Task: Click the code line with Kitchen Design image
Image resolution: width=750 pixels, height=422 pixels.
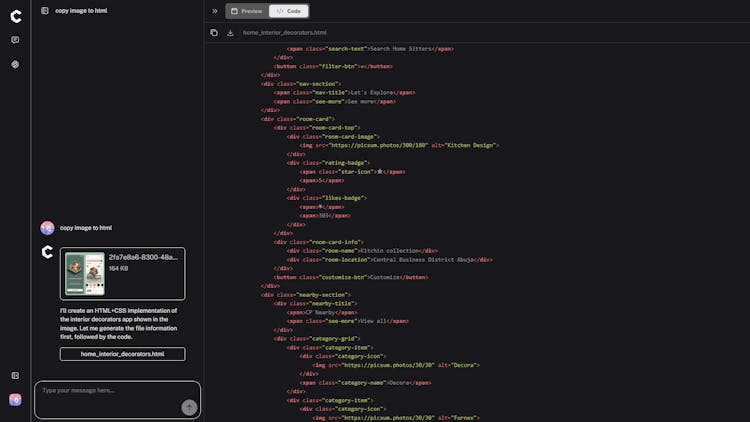Action: pyautogui.click(x=399, y=145)
